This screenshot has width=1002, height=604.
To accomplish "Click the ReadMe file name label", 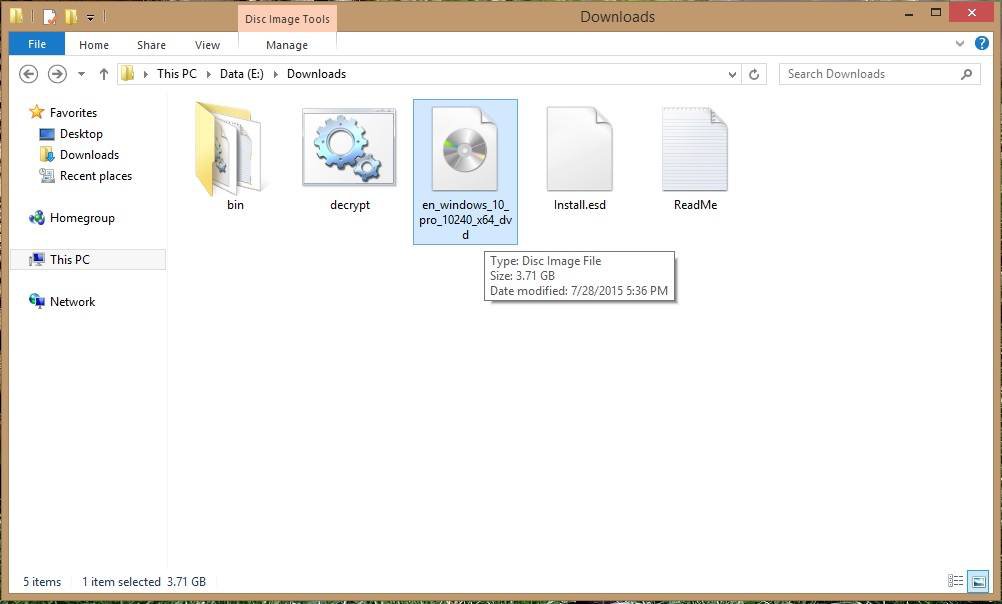I will pyautogui.click(x=695, y=205).
